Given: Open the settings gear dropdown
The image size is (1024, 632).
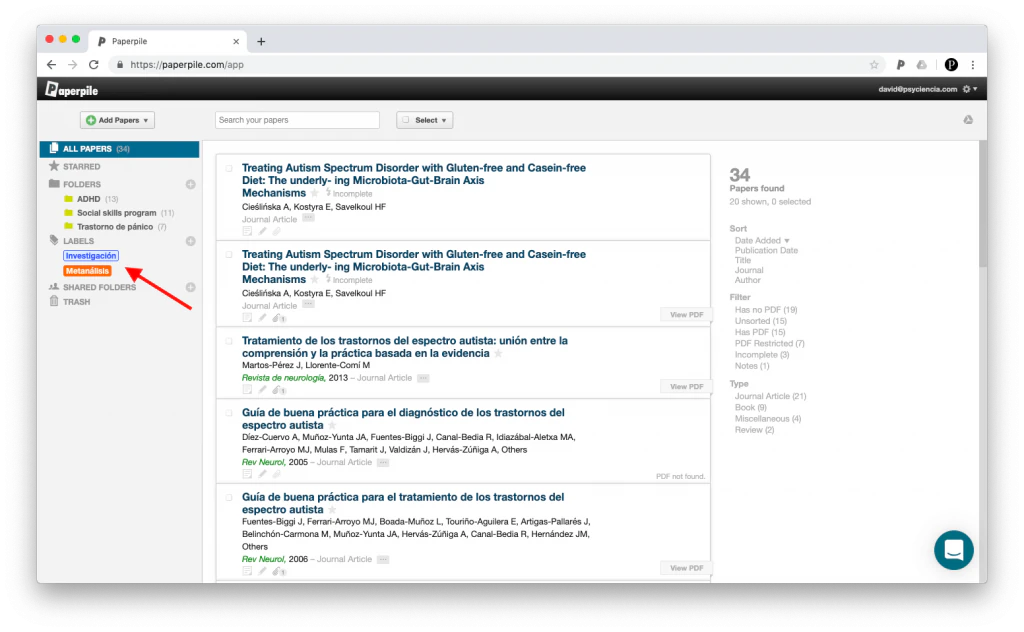Looking at the screenshot, I should tap(970, 89).
